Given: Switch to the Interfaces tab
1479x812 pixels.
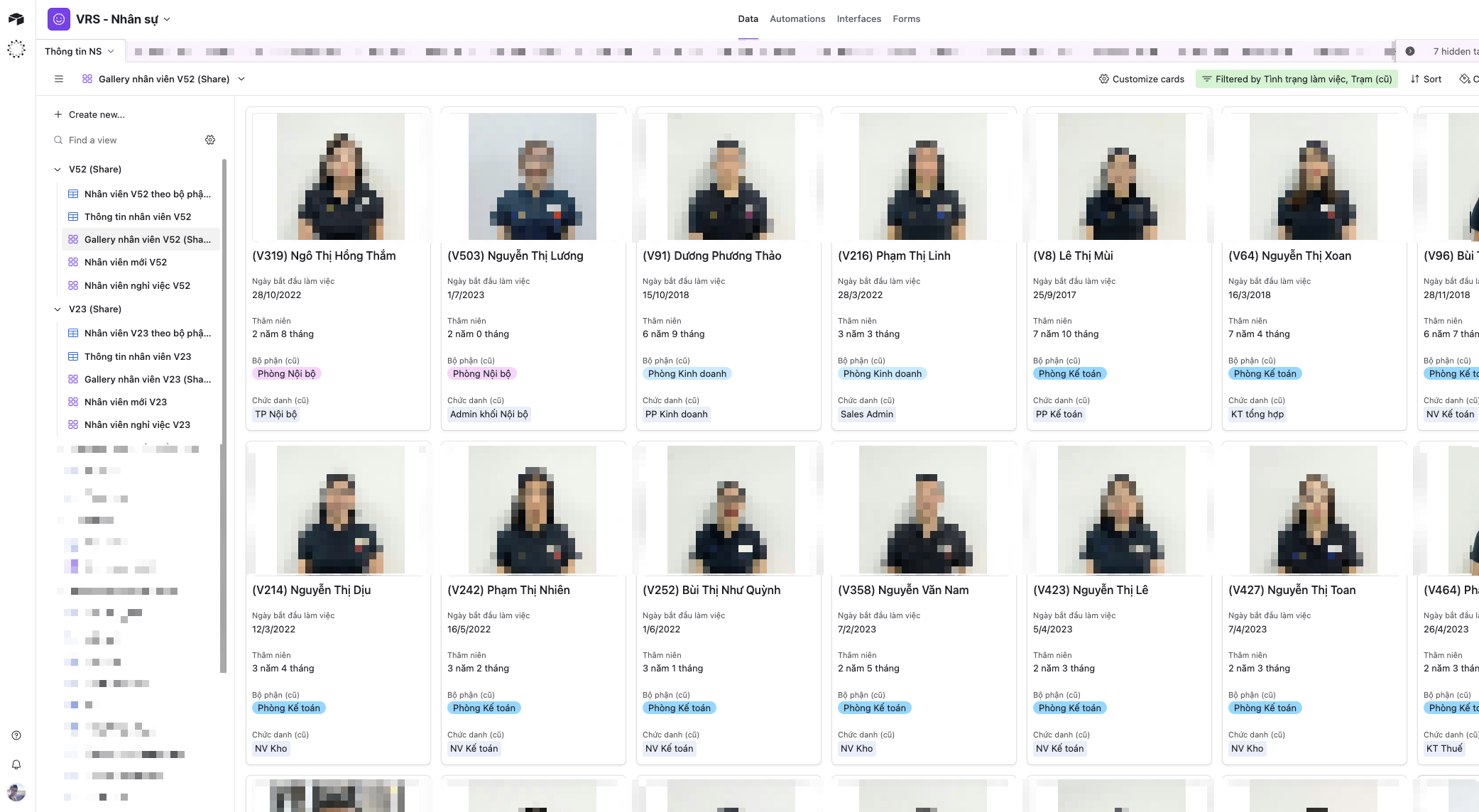Looking at the screenshot, I should (x=858, y=19).
